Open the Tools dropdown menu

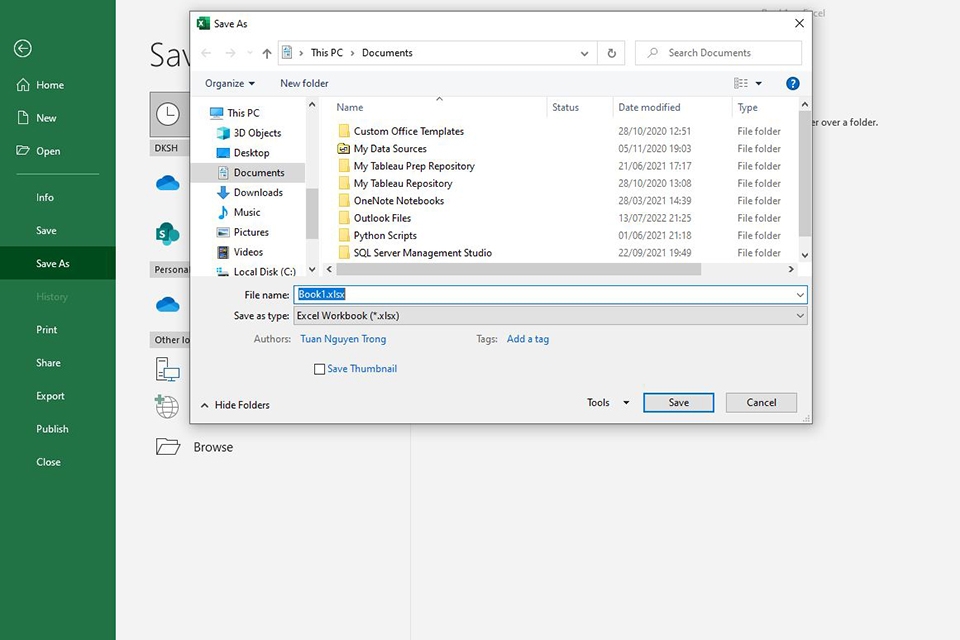point(608,403)
